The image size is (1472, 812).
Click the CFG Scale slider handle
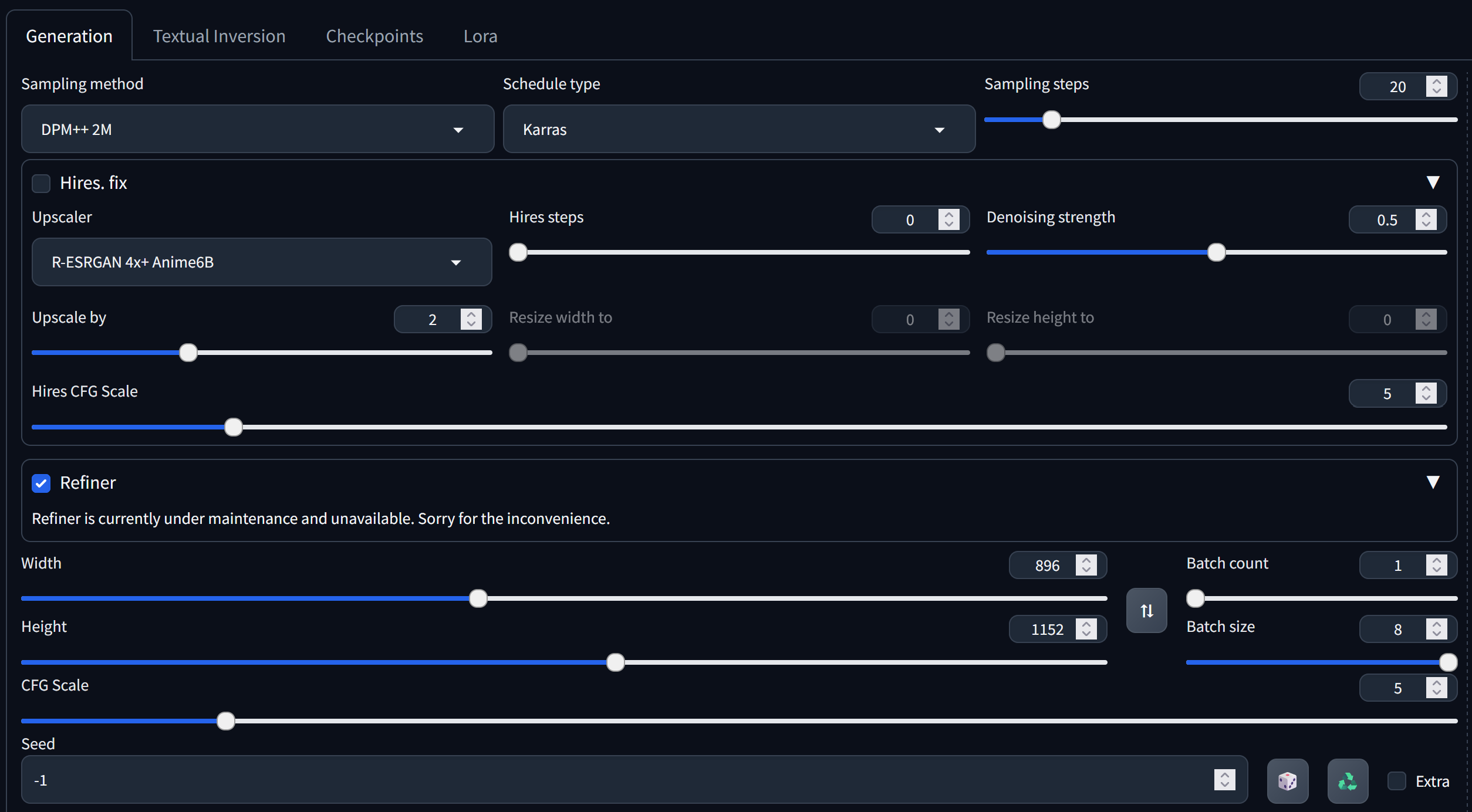226,720
